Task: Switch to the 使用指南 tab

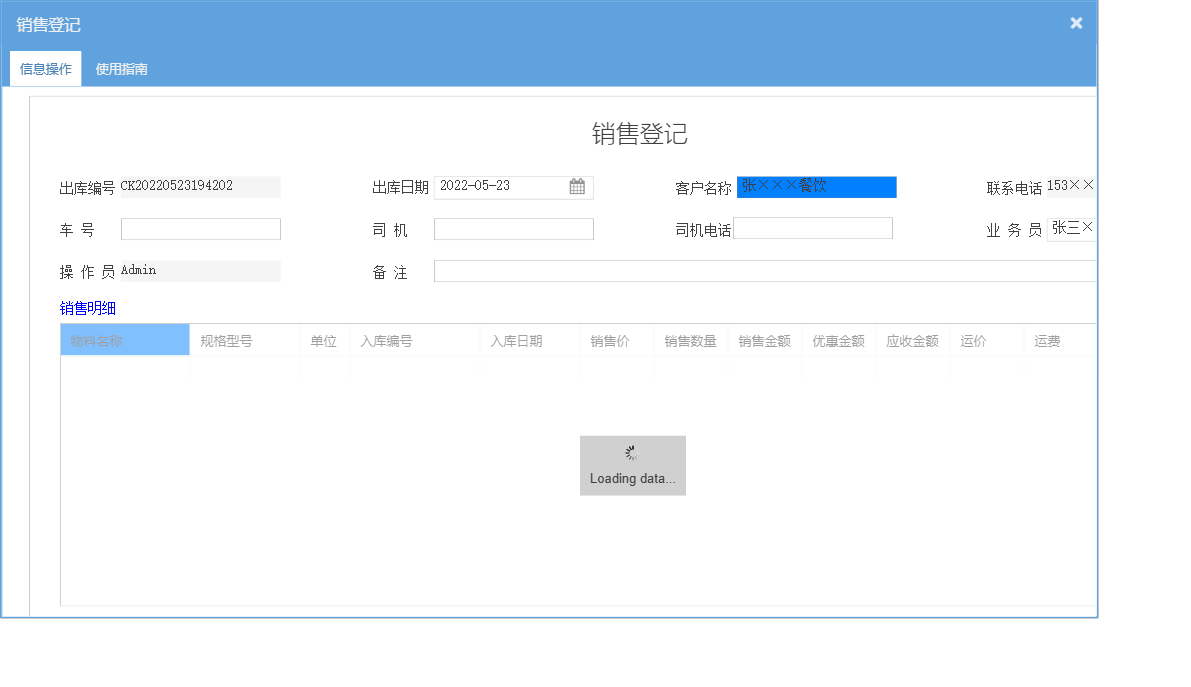Action: [x=119, y=69]
